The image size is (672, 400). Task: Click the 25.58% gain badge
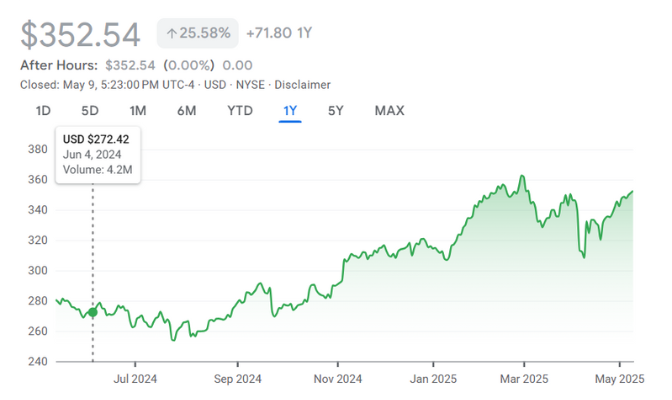pyautogui.click(x=198, y=33)
